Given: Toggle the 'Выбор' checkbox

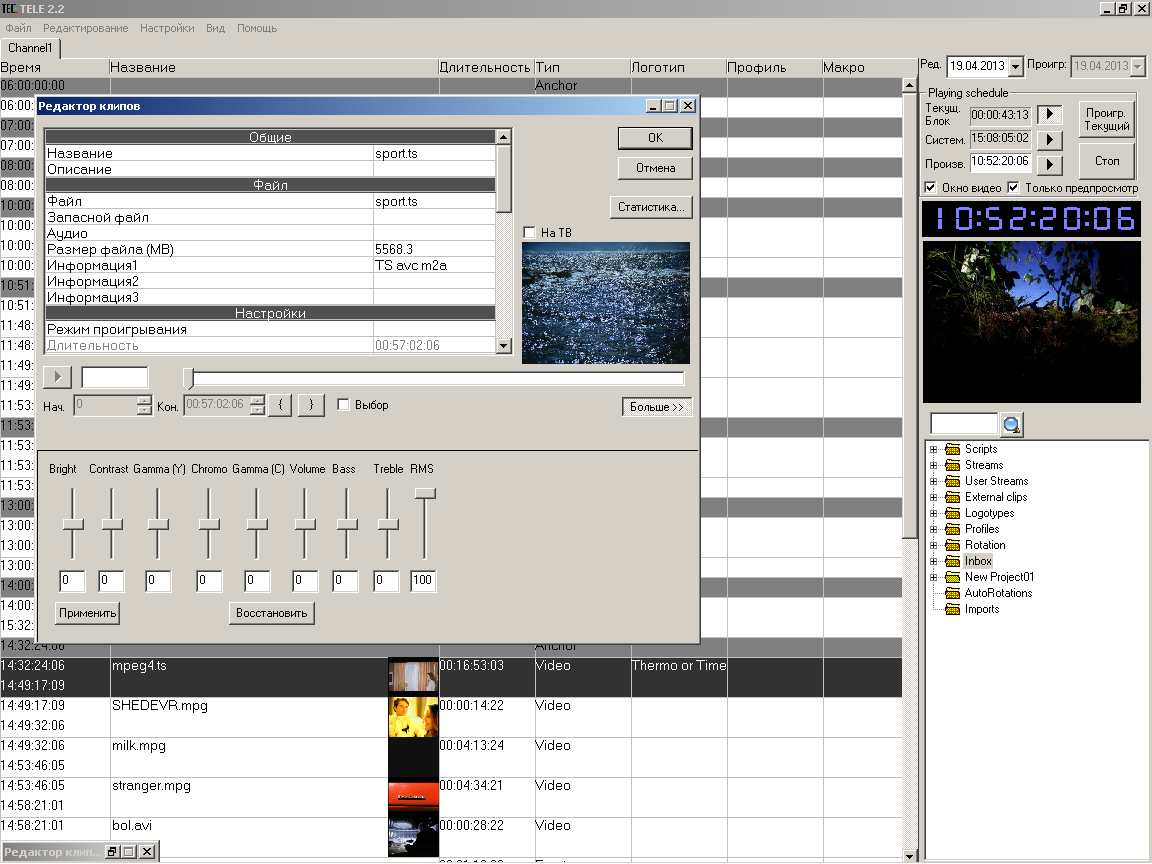Looking at the screenshot, I should (344, 405).
